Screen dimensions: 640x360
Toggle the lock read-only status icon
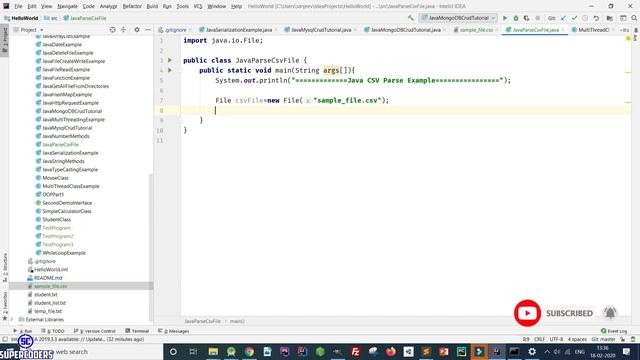click(x=622, y=339)
